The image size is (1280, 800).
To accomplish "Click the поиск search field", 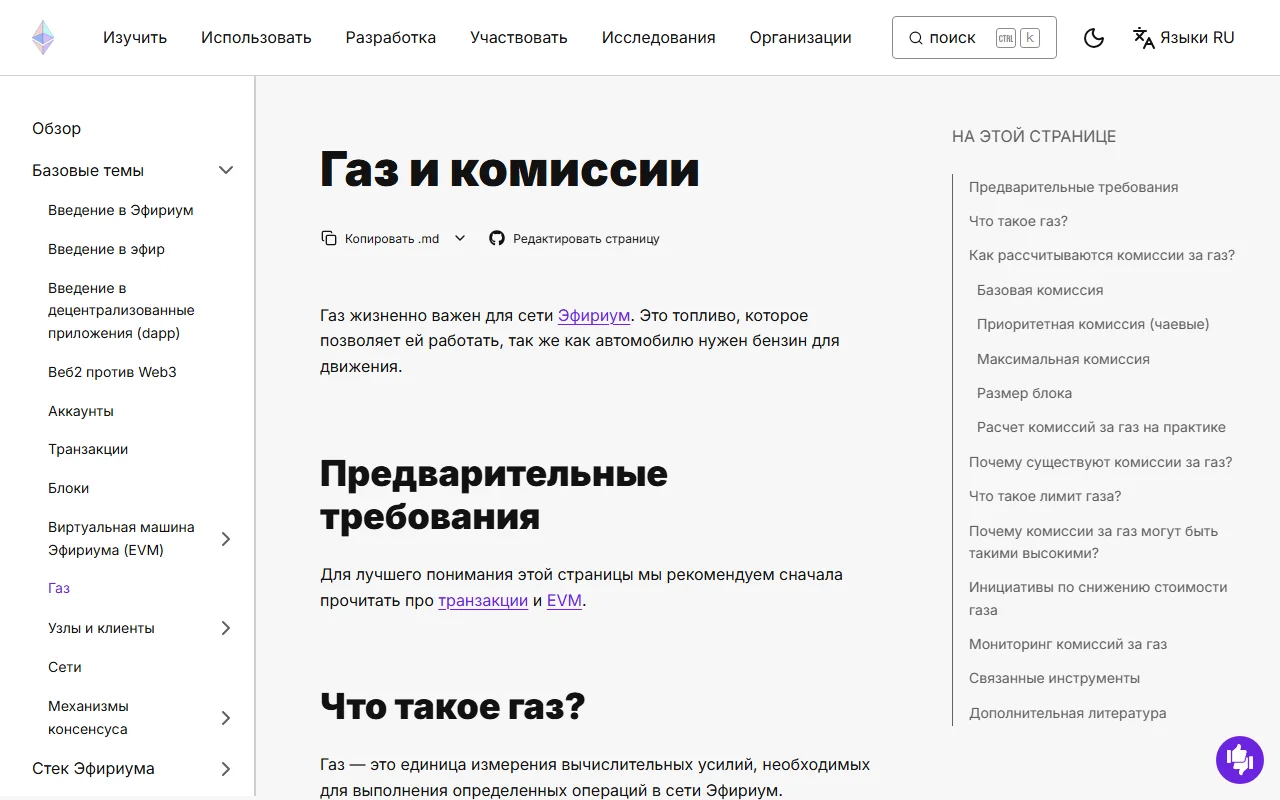I will (974, 38).
